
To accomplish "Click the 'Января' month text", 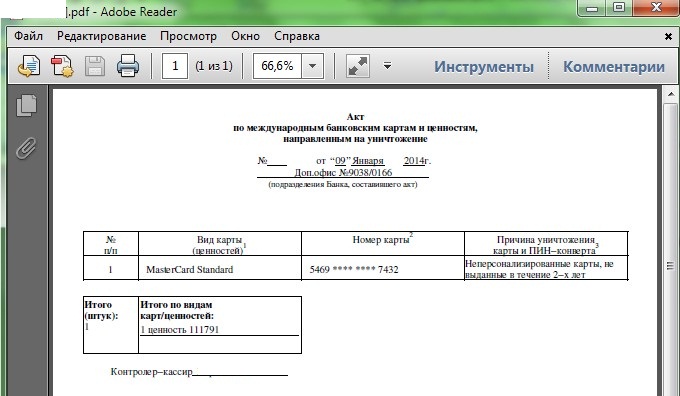I will tap(368, 161).
